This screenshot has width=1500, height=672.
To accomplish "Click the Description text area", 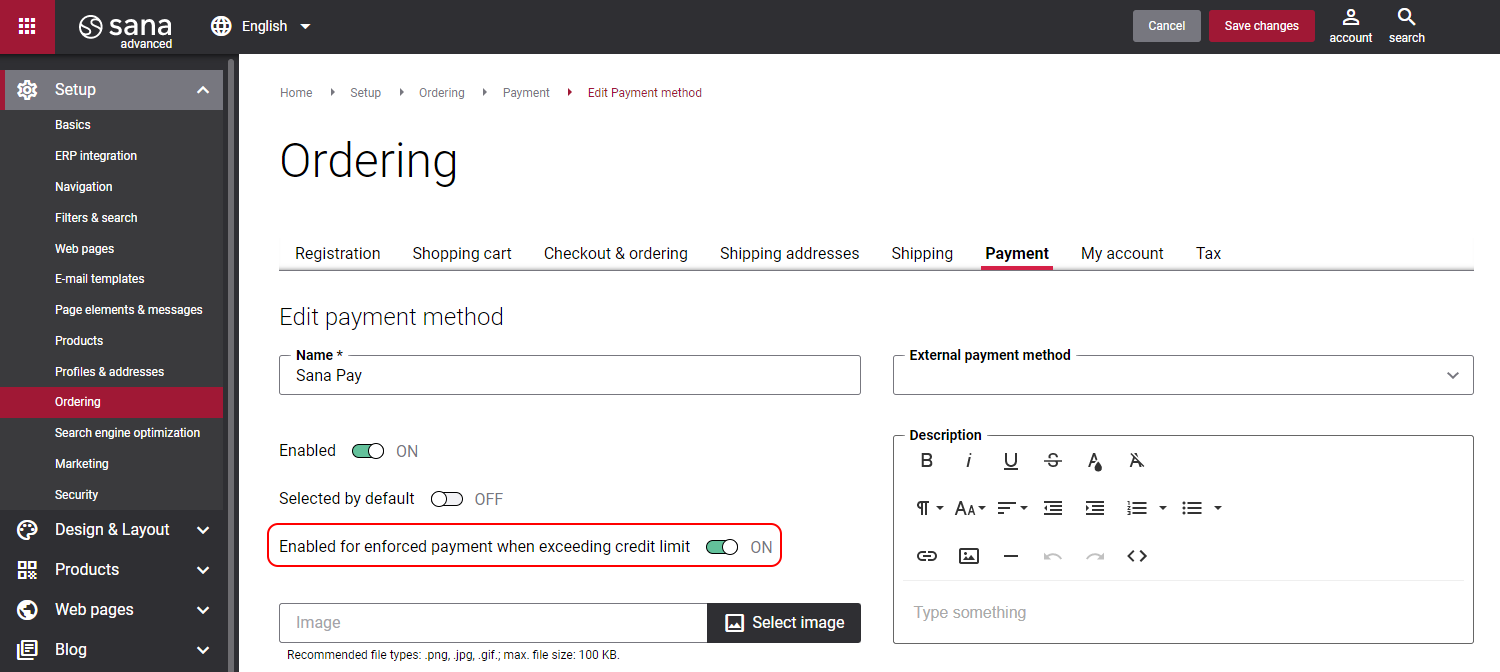I will 1183,612.
